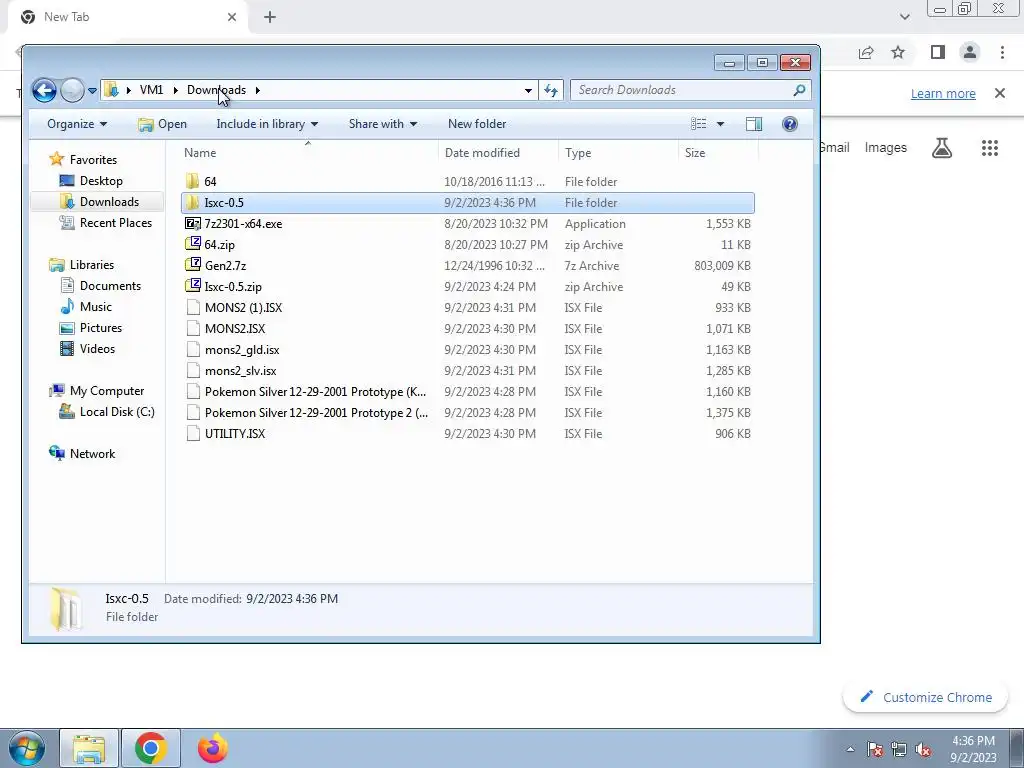Sort by Name column header

click(x=200, y=153)
